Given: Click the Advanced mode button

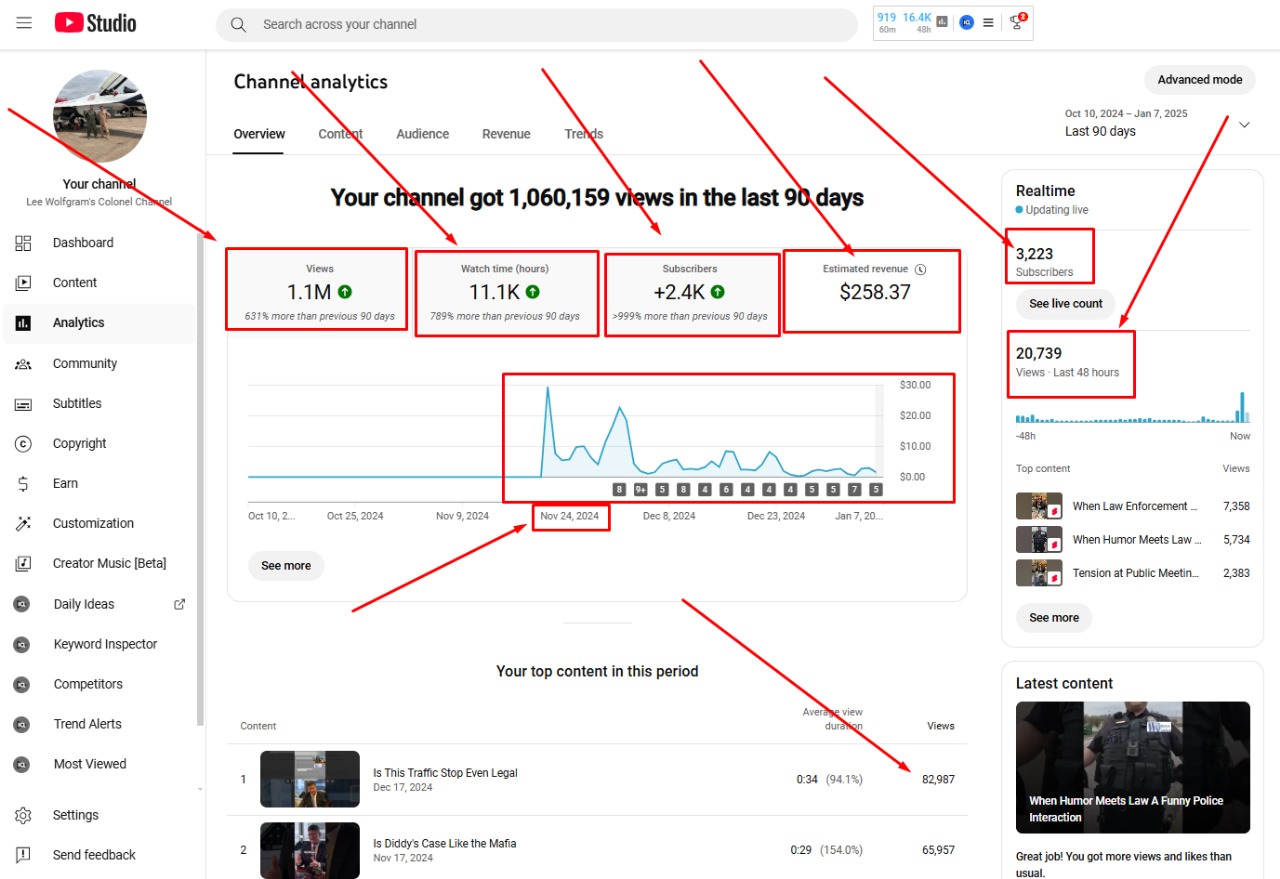Looking at the screenshot, I should click(x=1199, y=80).
